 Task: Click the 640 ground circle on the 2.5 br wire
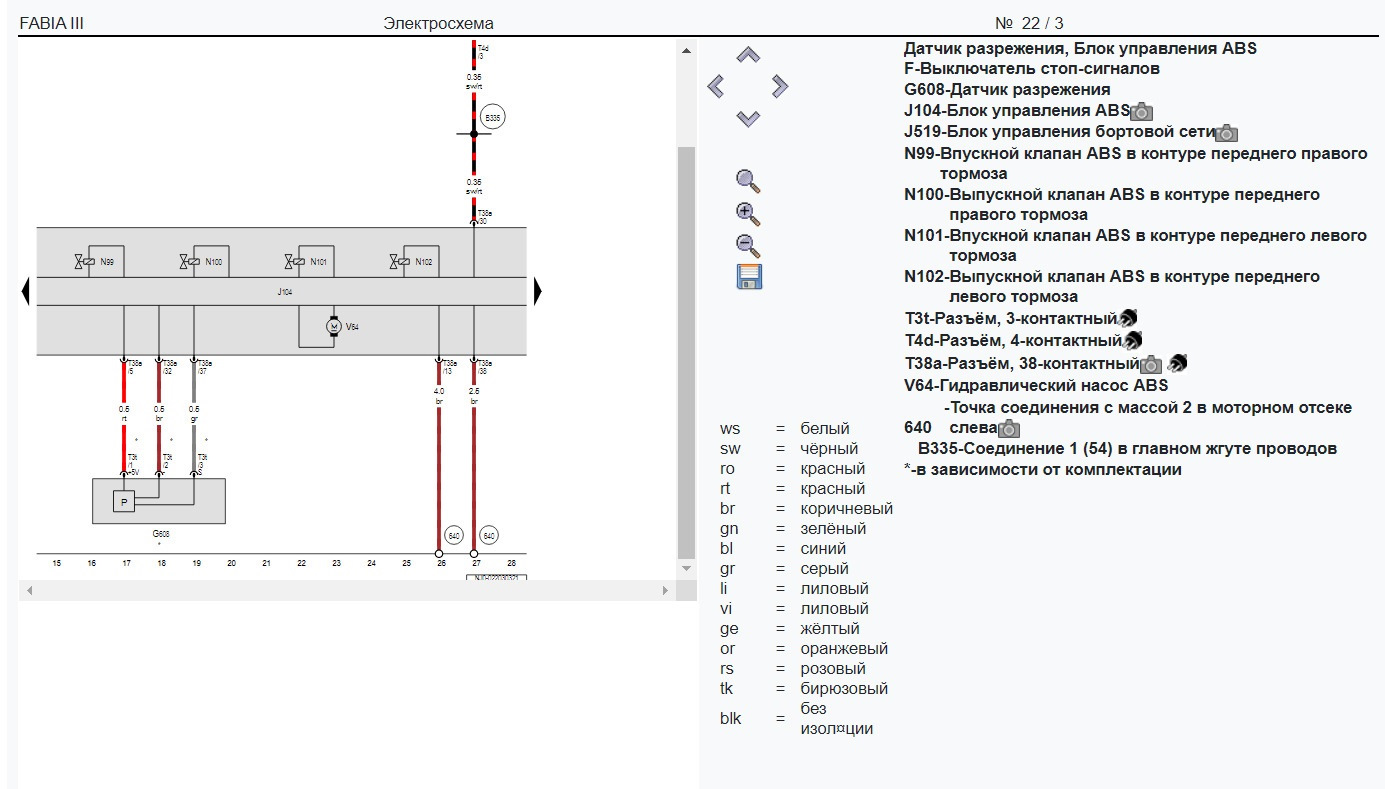tap(489, 536)
